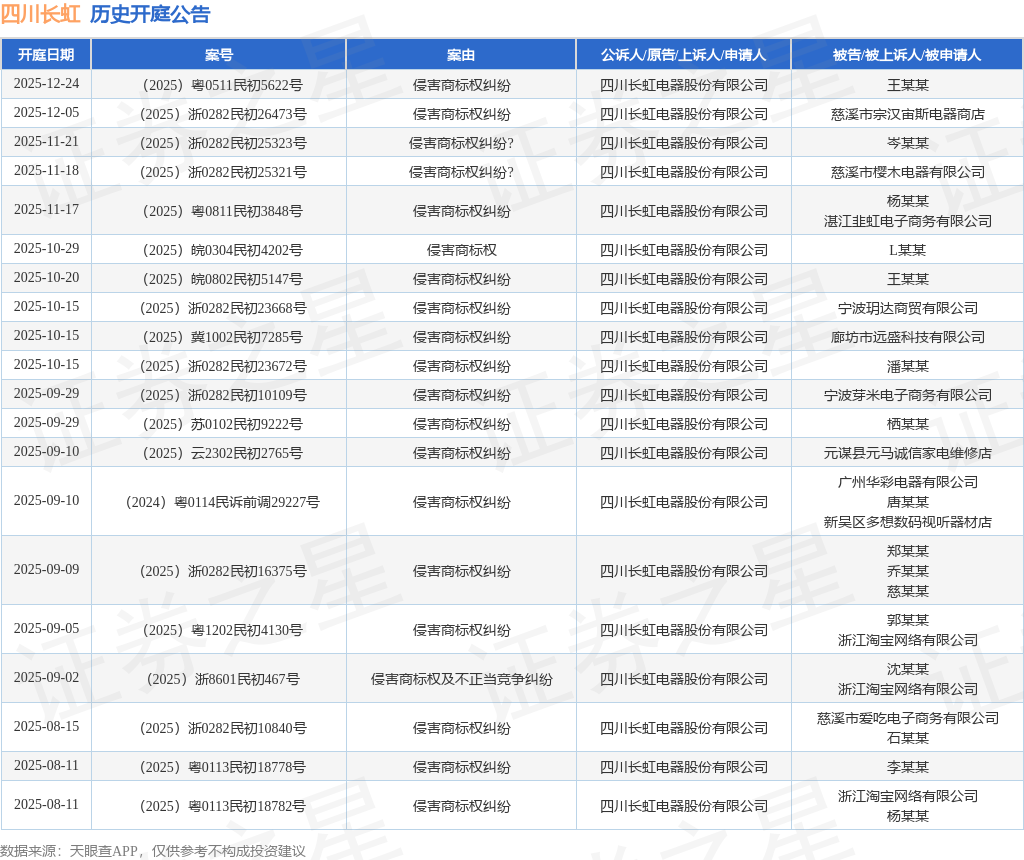Image resolution: width=1024 pixels, height=860 pixels.
Task: Click defendant 岑某某
Action: pyautogui.click(x=908, y=143)
